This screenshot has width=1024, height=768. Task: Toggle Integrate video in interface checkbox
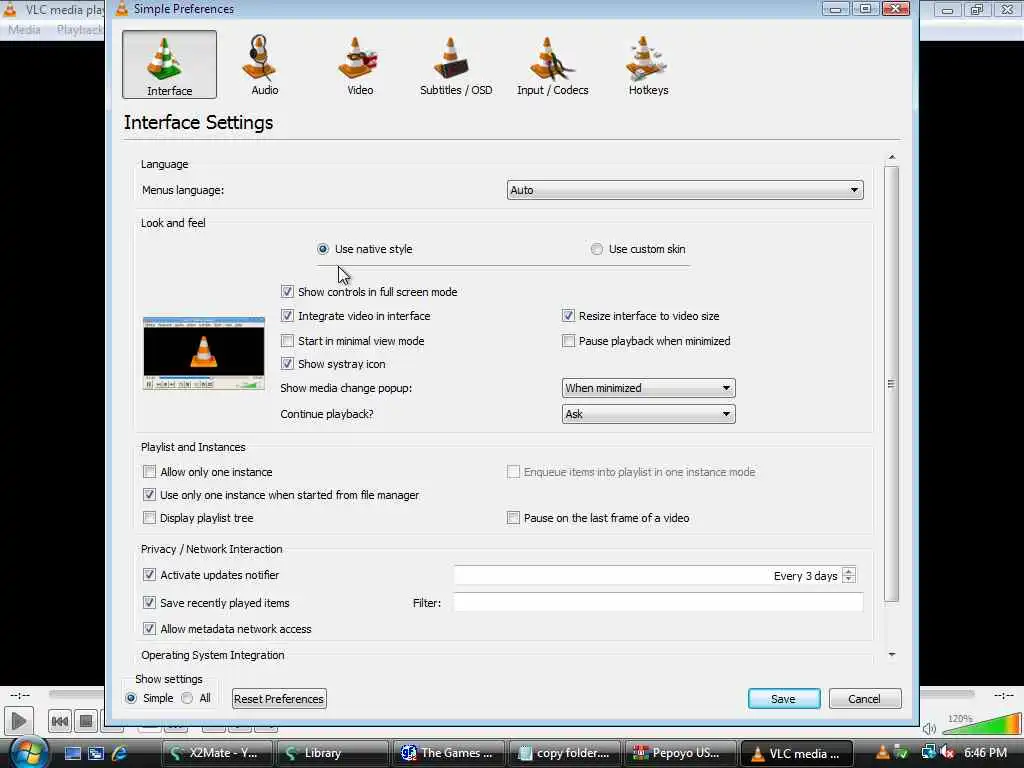[287, 315]
